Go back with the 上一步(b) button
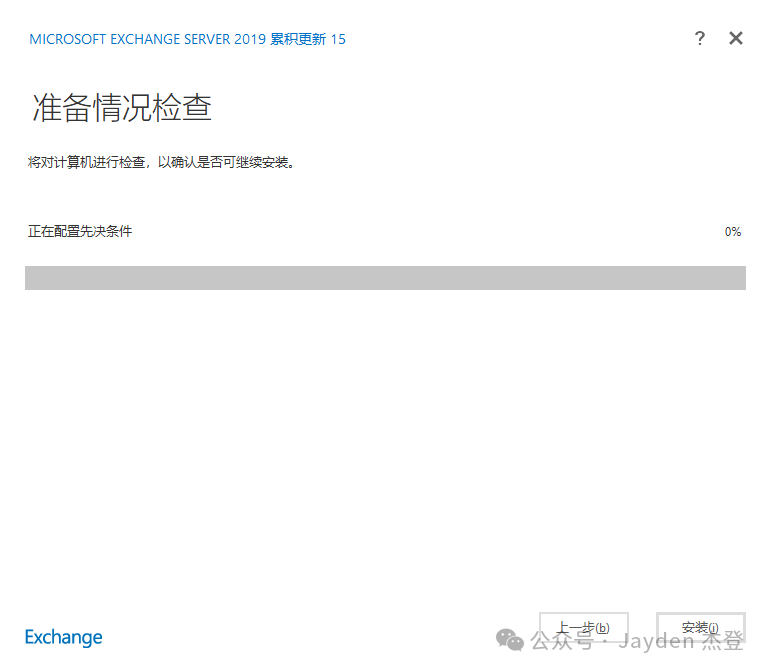This screenshot has height=671, width=768. (x=583, y=628)
